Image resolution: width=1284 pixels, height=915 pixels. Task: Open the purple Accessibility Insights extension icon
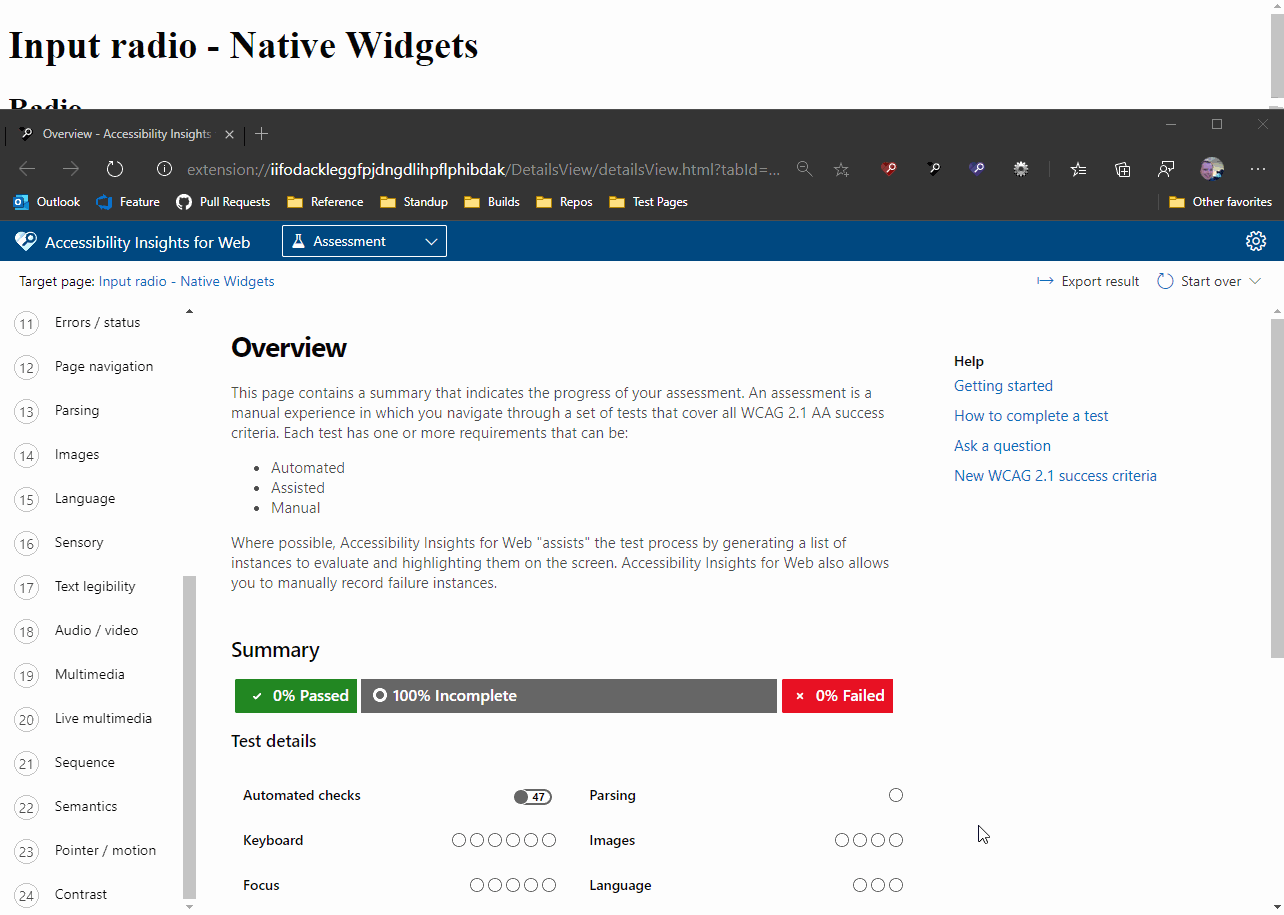click(977, 169)
